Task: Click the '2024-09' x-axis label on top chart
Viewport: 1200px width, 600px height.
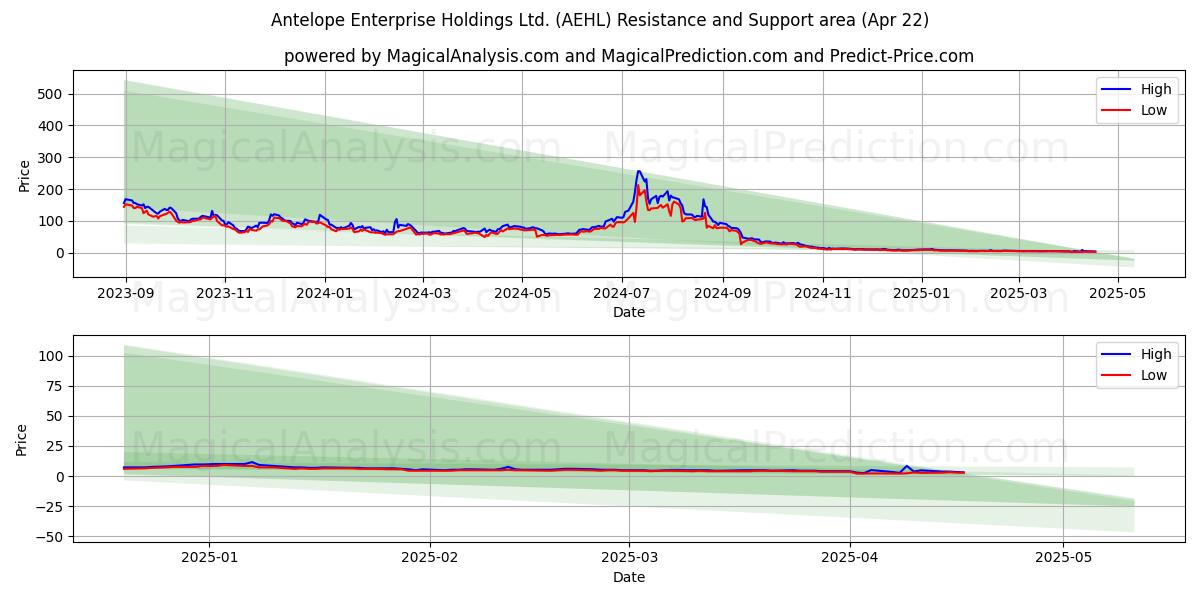Action: coord(723,294)
